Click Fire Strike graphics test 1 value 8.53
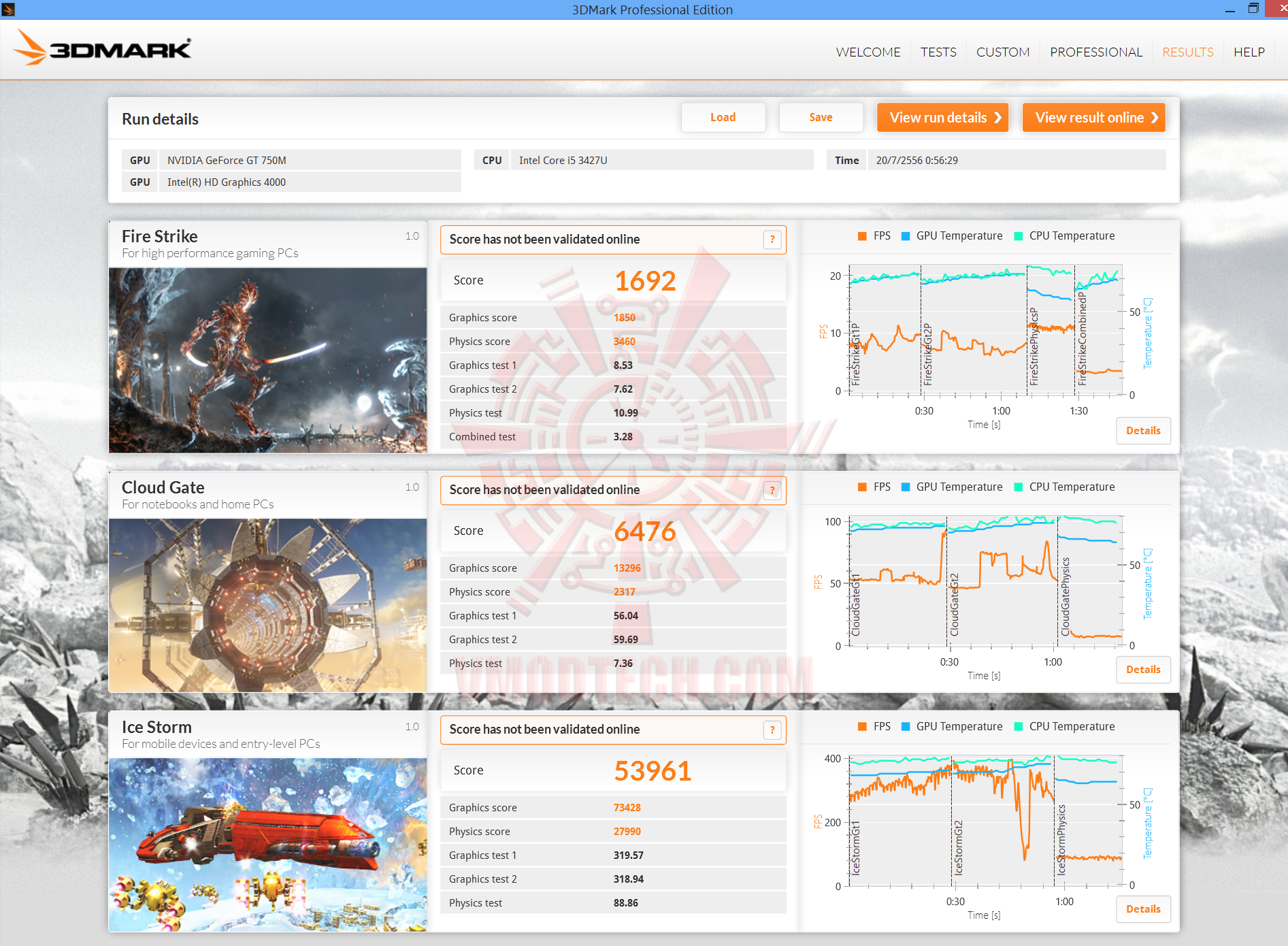The height and width of the screenshot is (946, 1288). pos(623,365)
